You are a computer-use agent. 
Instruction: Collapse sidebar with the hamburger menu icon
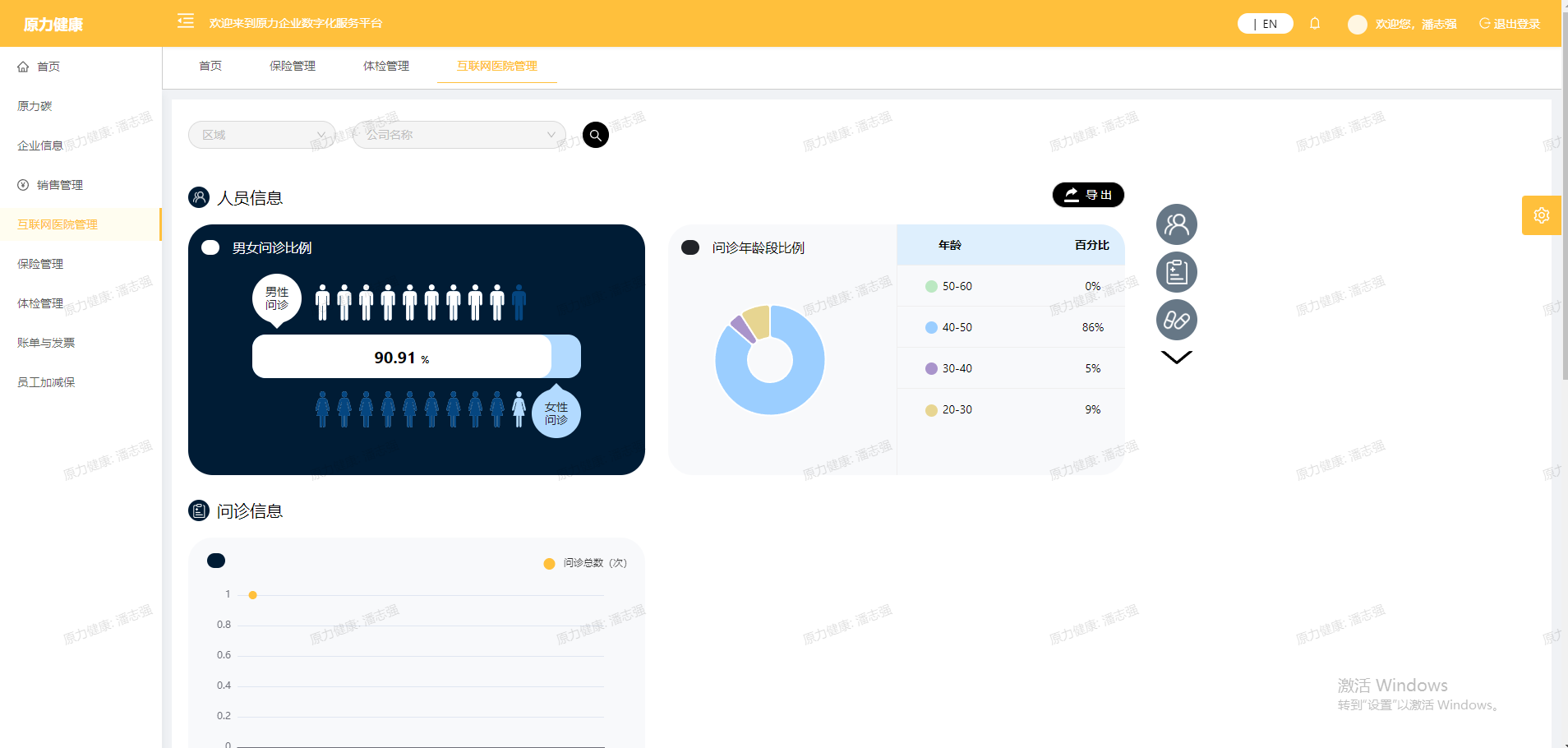[186, 21]
